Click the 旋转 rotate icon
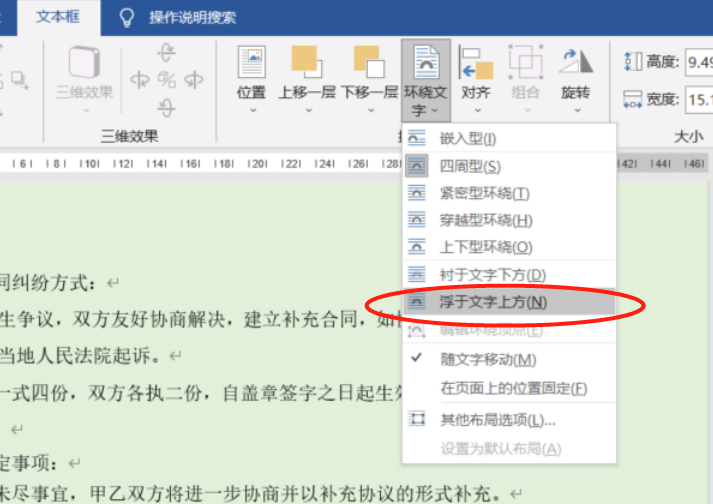The width and height of the screenshot is (713, 504). 576,62
